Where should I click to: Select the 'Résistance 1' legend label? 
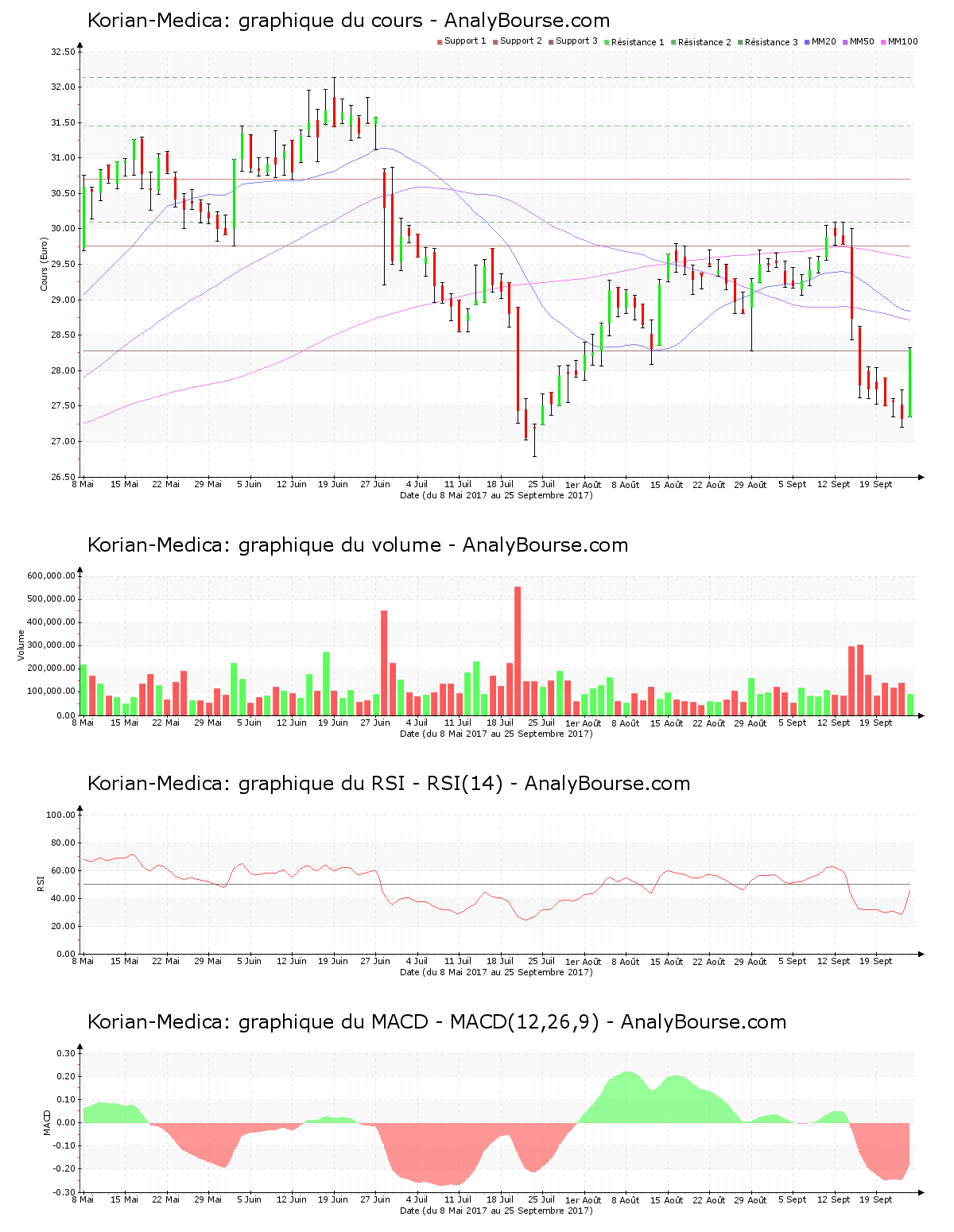click(x=638, y=42)
